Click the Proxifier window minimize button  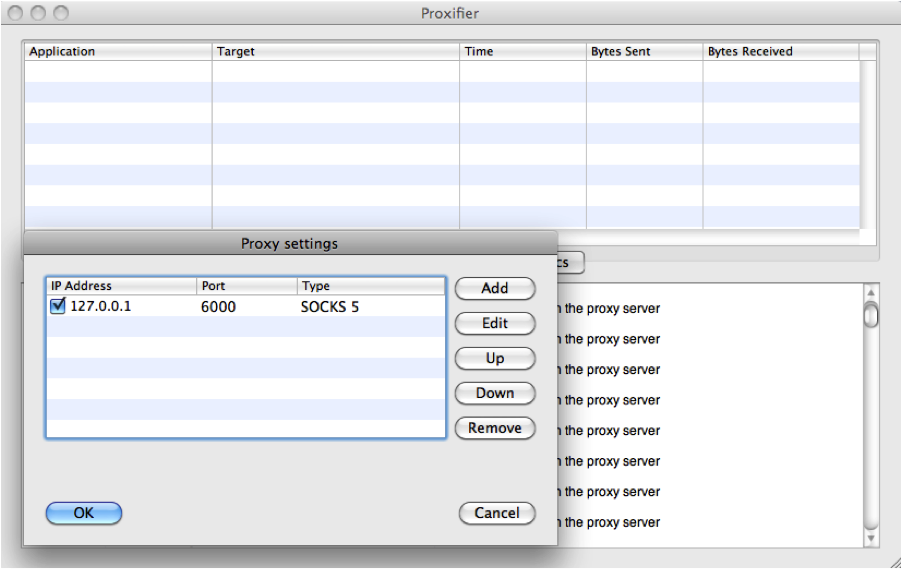click(x=38, y=13)
